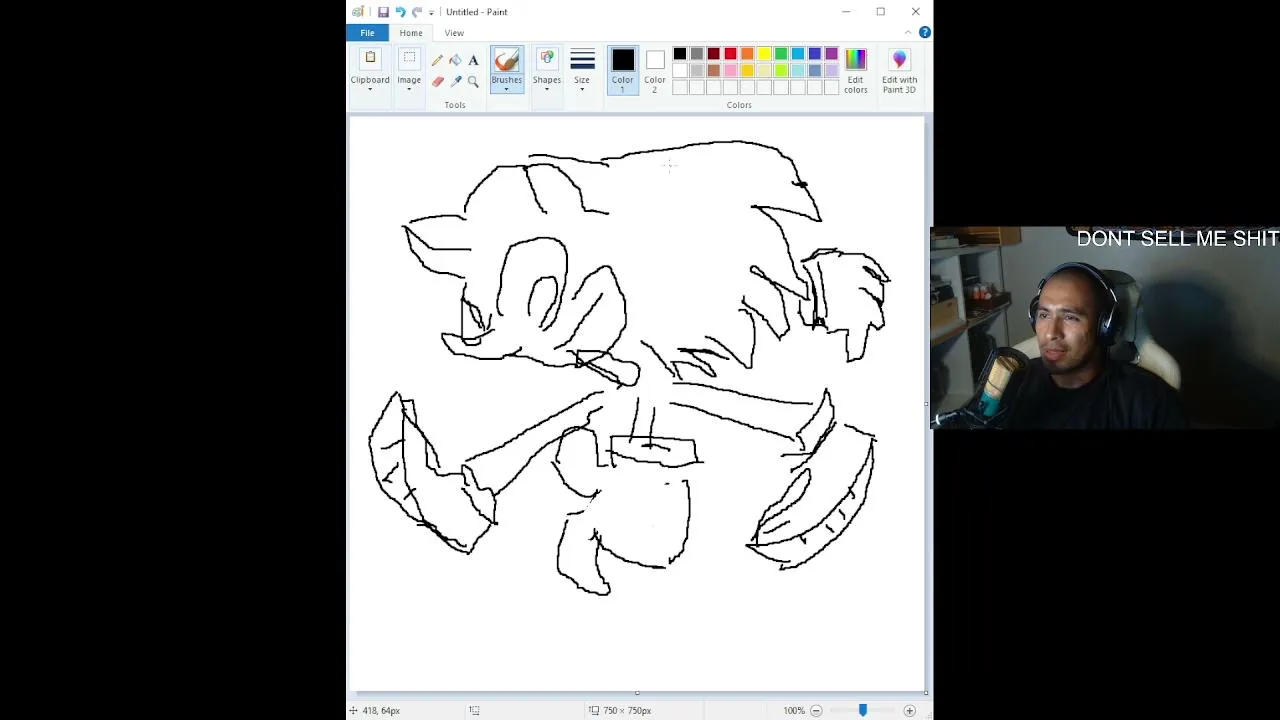
Task: Pick the gray color swatch in top row
Action: (697, 54)
